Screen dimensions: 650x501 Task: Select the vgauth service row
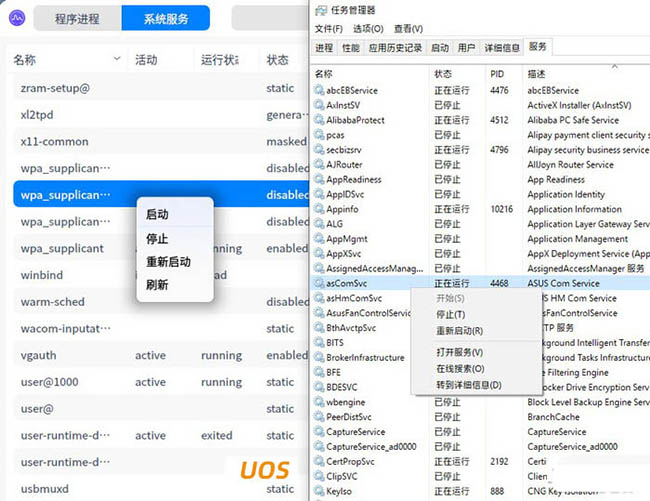[x=161, y=355]
